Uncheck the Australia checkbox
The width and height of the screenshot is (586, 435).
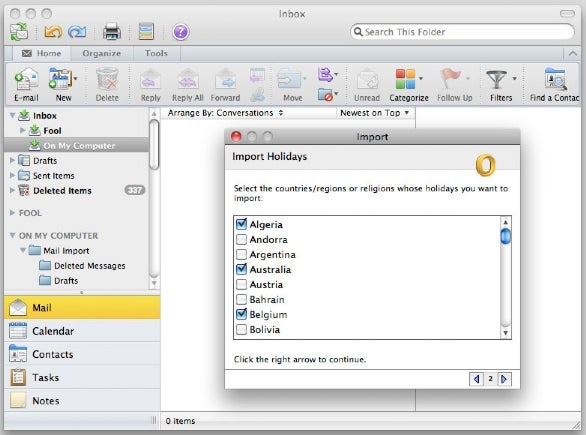241,269
